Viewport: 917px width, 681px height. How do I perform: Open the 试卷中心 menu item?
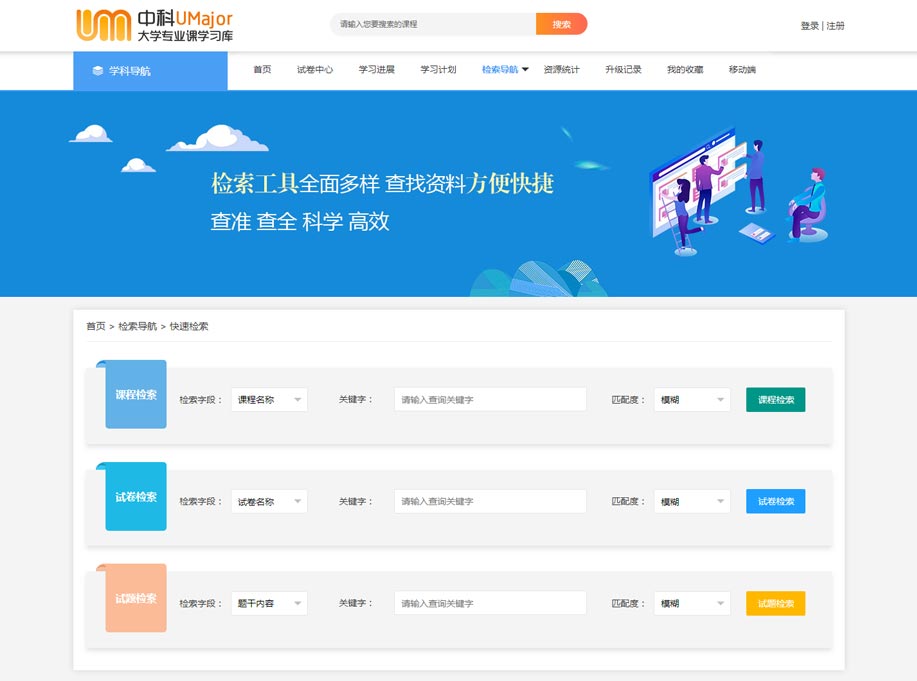(x=315, y=70)
